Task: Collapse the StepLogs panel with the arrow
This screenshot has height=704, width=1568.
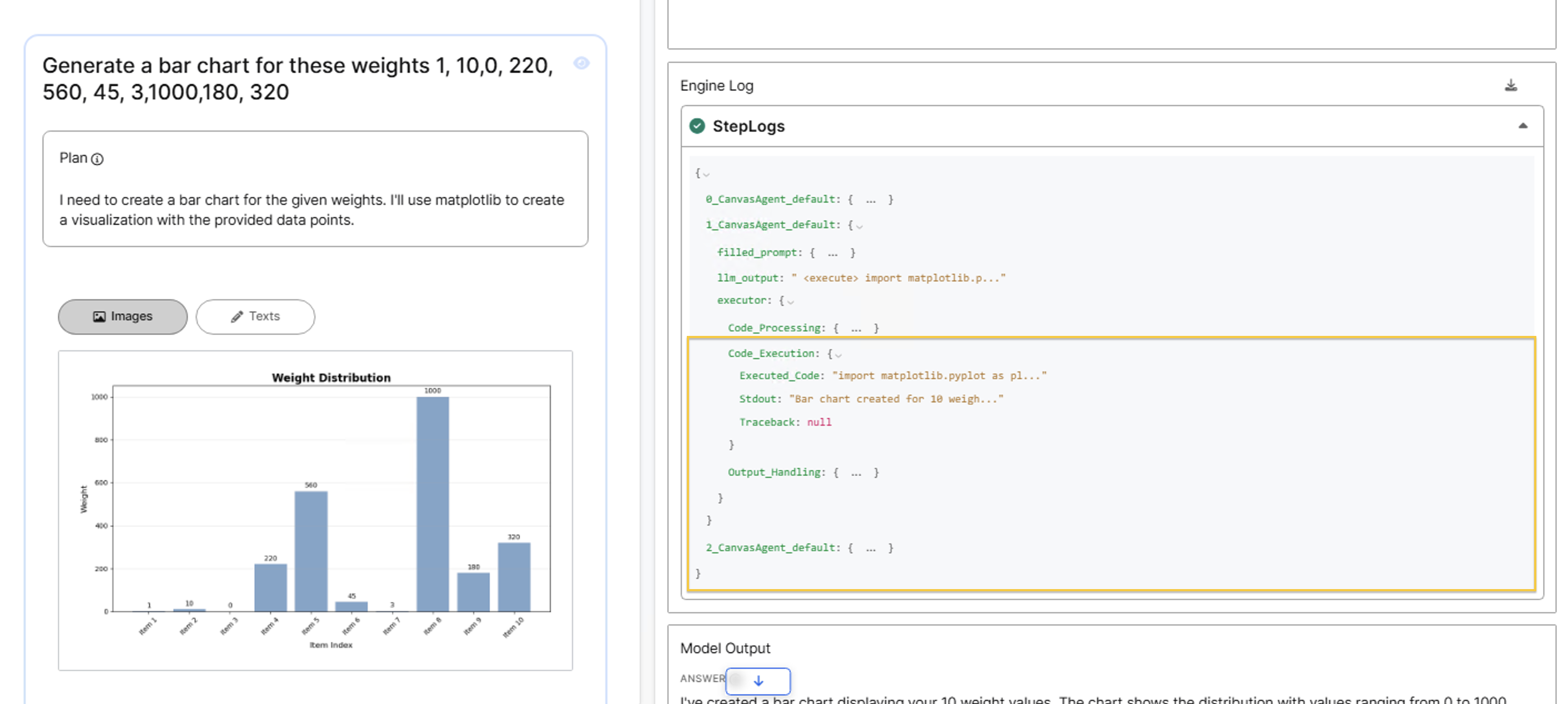Action: [1522, 126]
